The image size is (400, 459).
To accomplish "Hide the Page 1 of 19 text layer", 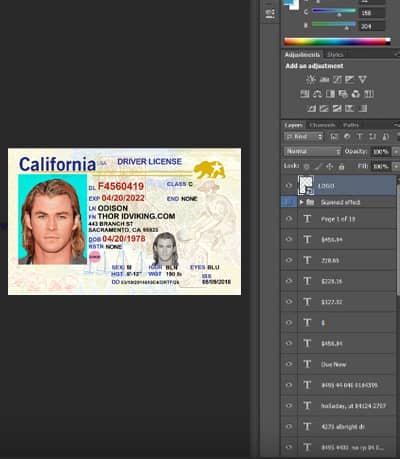I will pyautogui.click(x=289, y=219).
